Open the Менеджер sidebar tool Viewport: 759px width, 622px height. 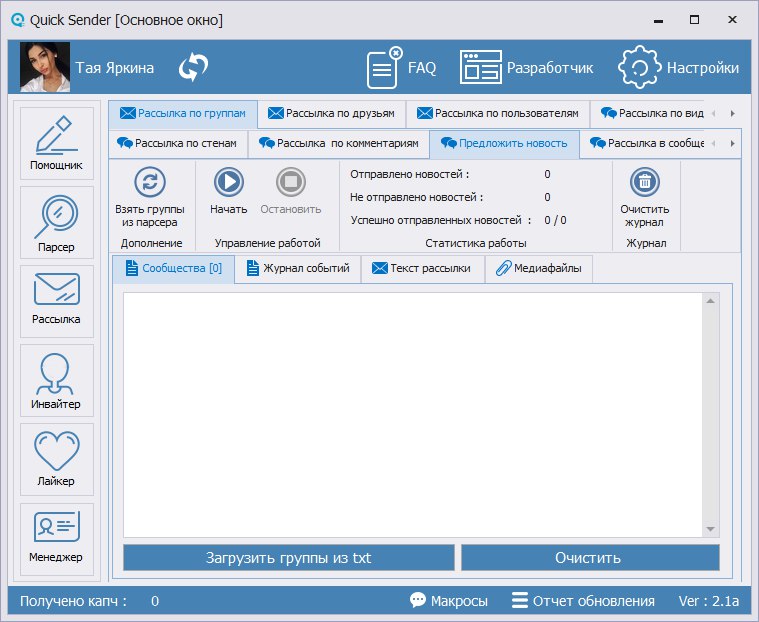pos(57,537)
